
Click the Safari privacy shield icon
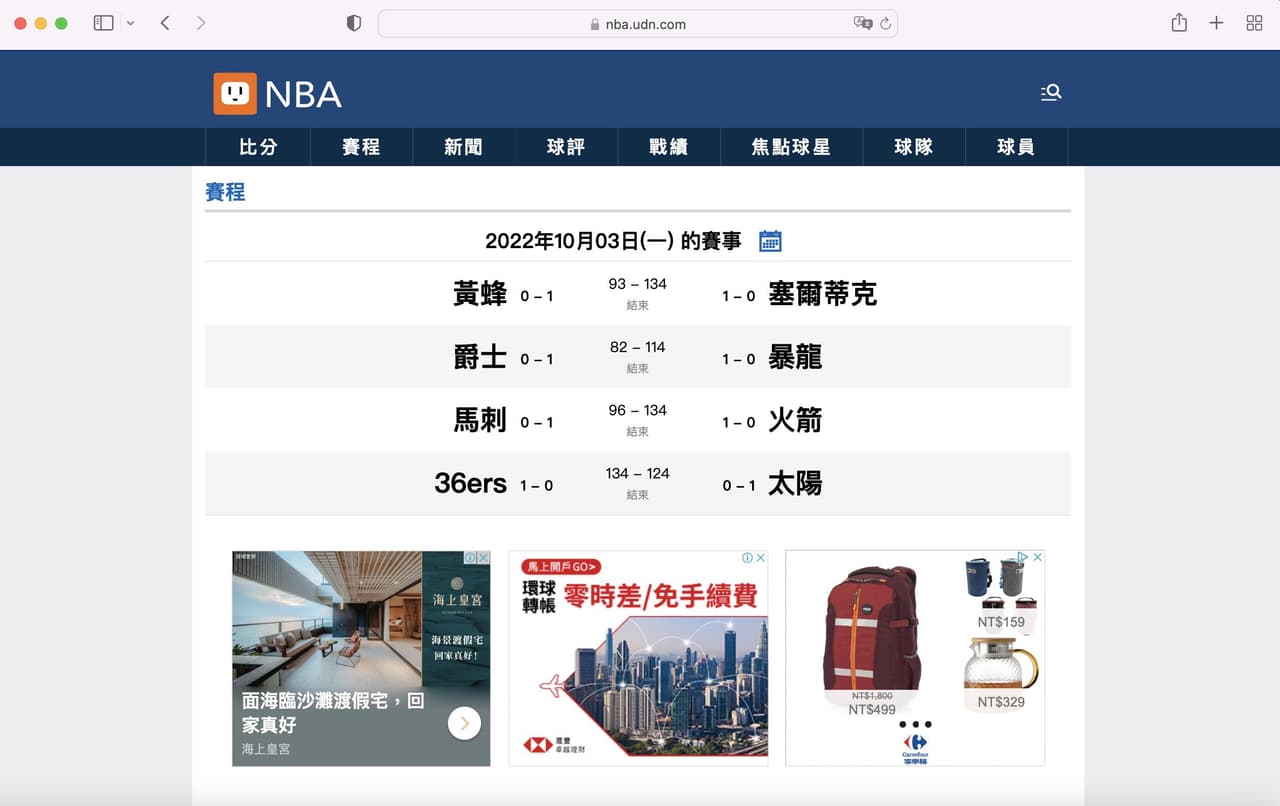(x=353, y=23)
